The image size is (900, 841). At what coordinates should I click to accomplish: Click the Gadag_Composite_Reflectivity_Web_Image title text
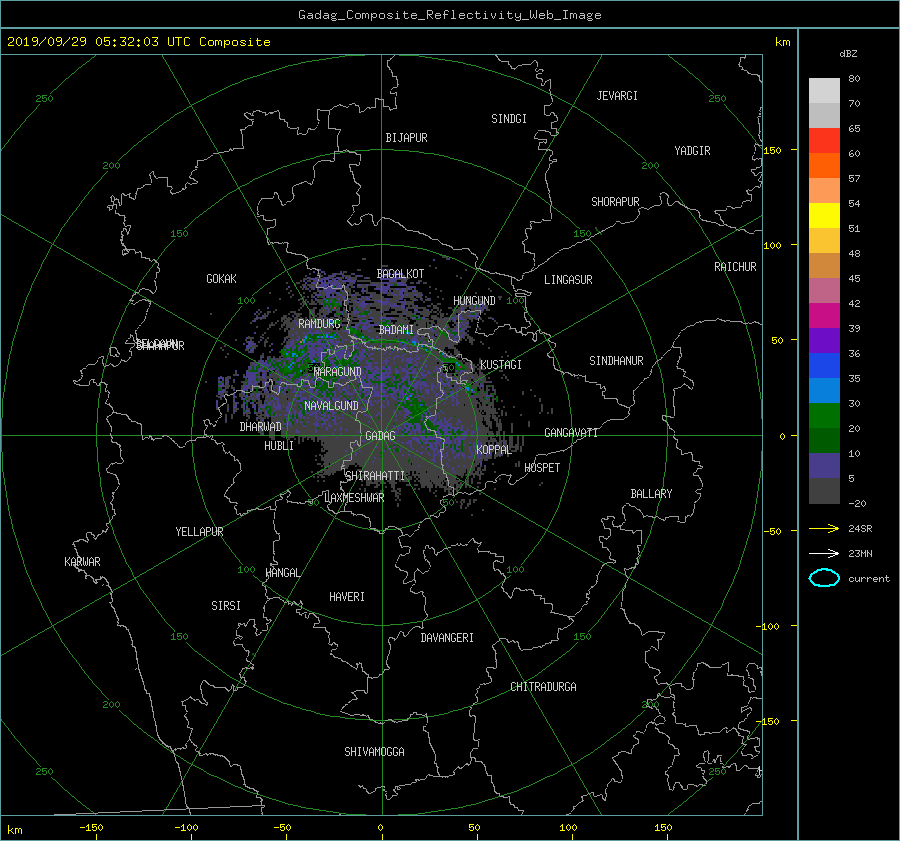click(449, 15)
